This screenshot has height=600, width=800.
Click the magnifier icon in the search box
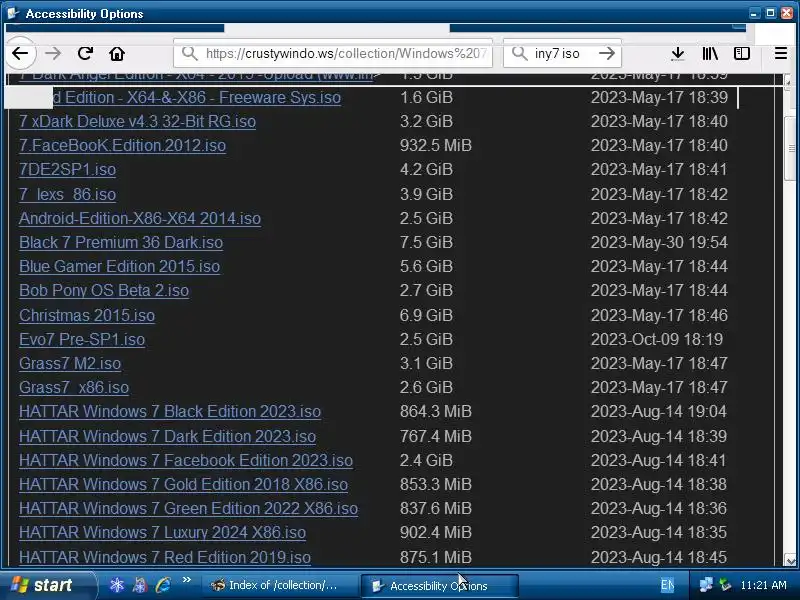pyautogui.click(x=519, y=53)
